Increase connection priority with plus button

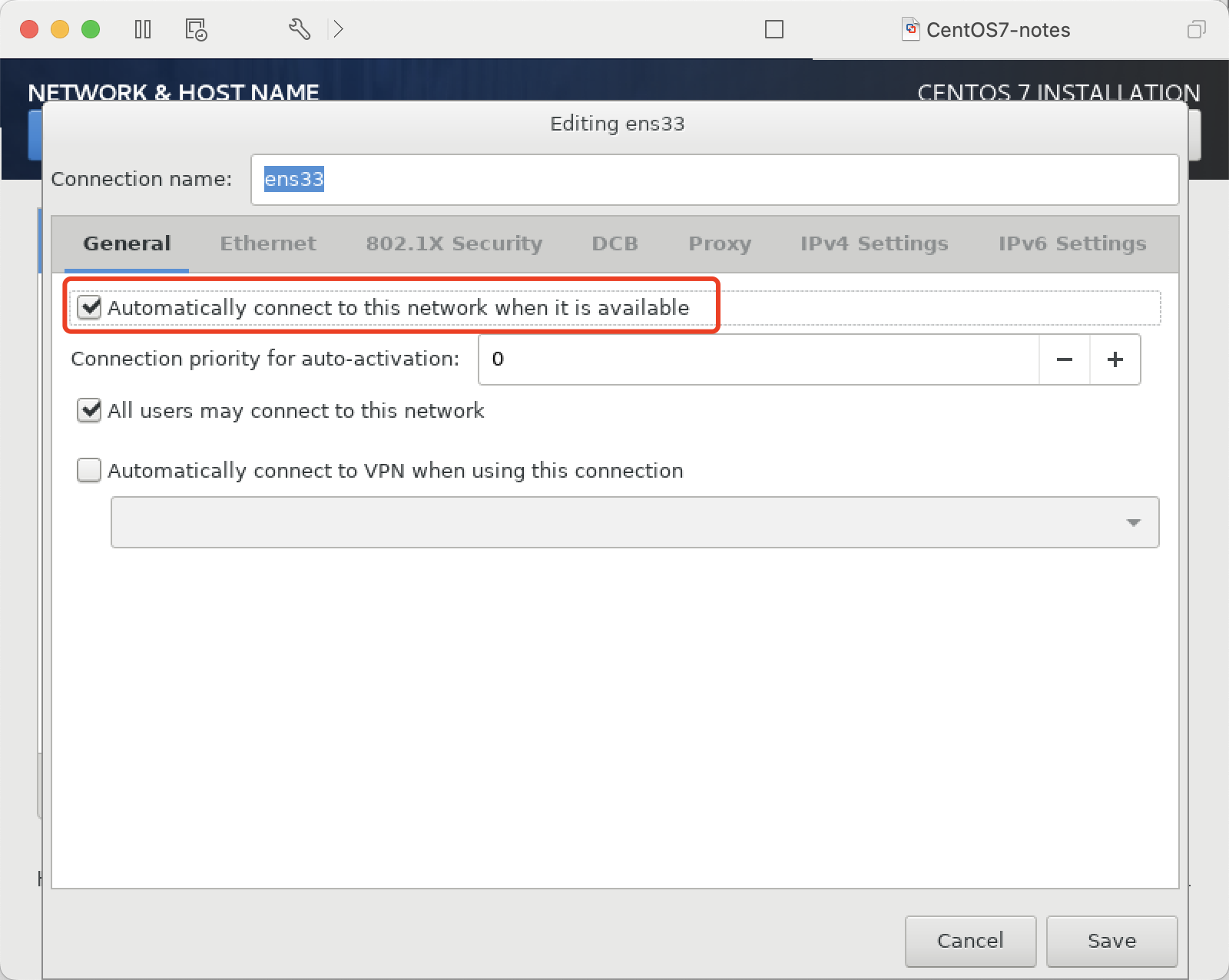pyautogui.click(x=1115, y=359)
